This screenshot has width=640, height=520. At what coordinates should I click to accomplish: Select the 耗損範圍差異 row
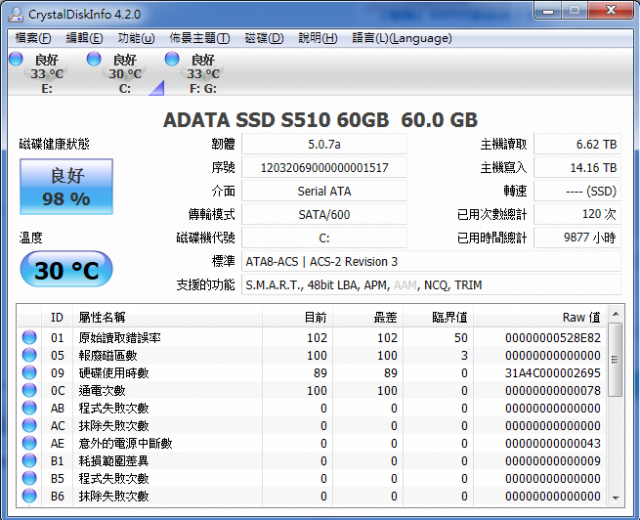point(312,460)
